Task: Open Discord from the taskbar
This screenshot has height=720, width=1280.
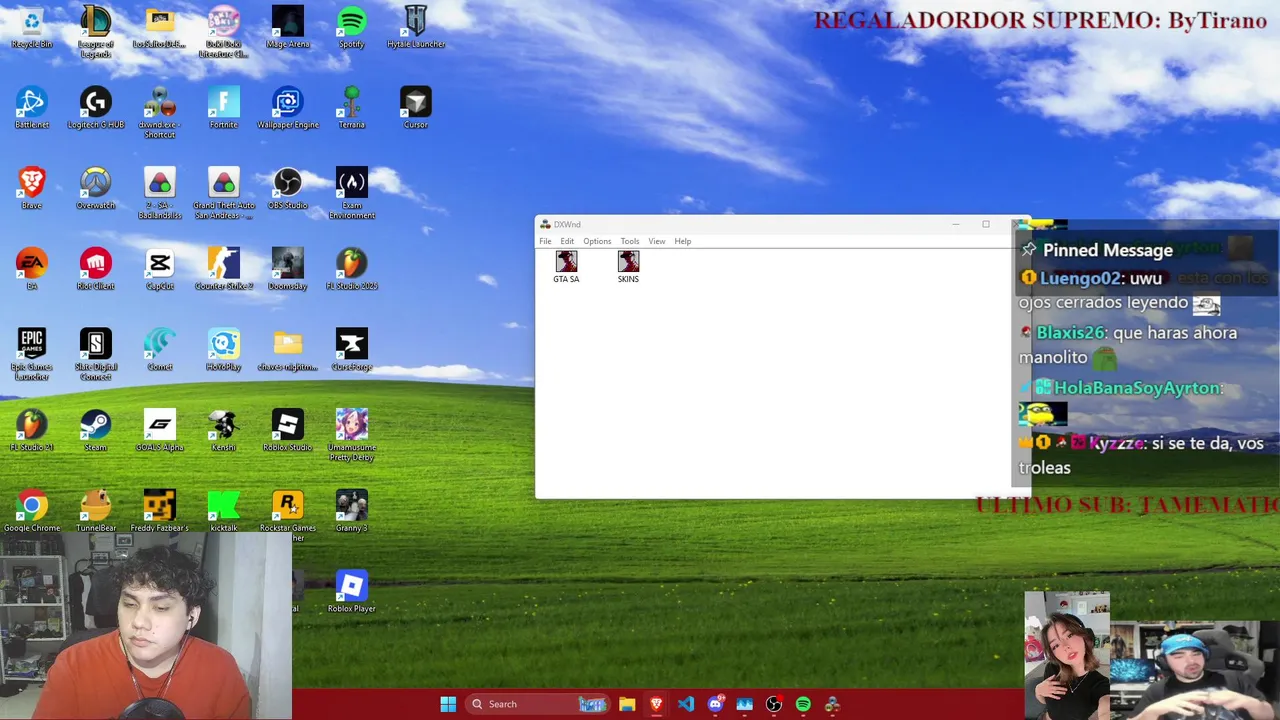Action: [x=715, y=704]
